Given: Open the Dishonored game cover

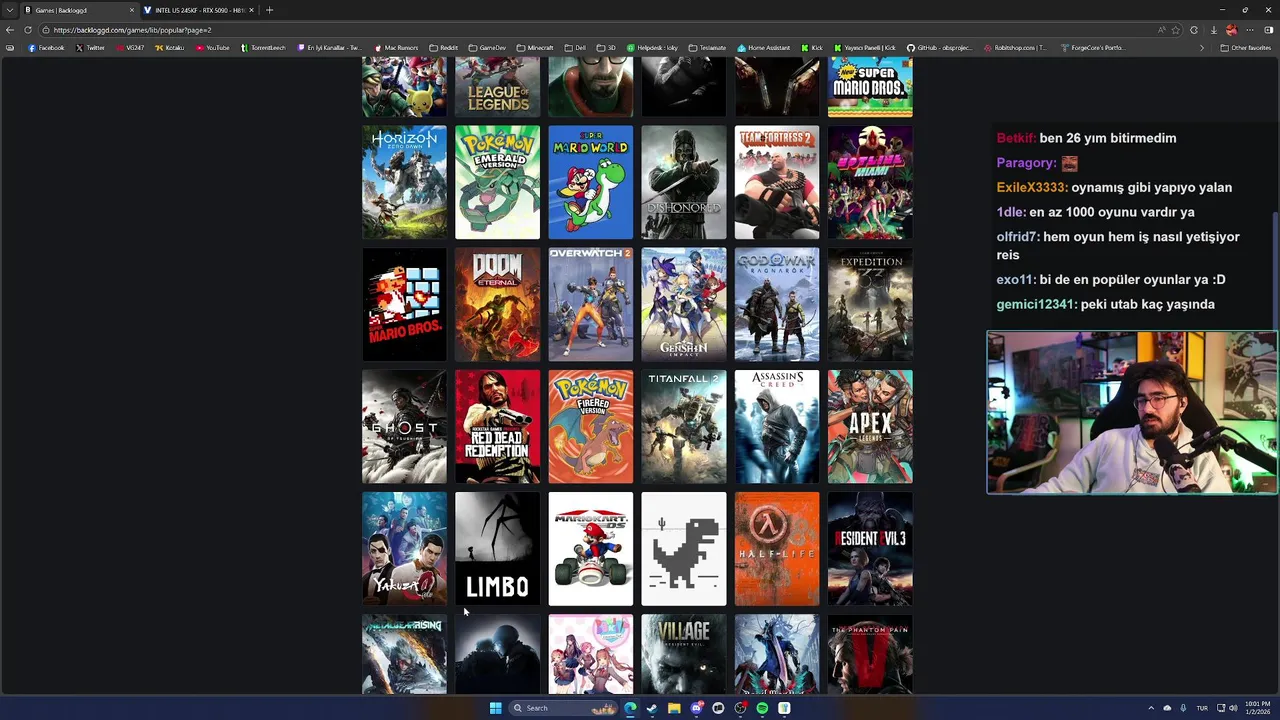Looking at the screenshot, I should [x=683, y=182].
